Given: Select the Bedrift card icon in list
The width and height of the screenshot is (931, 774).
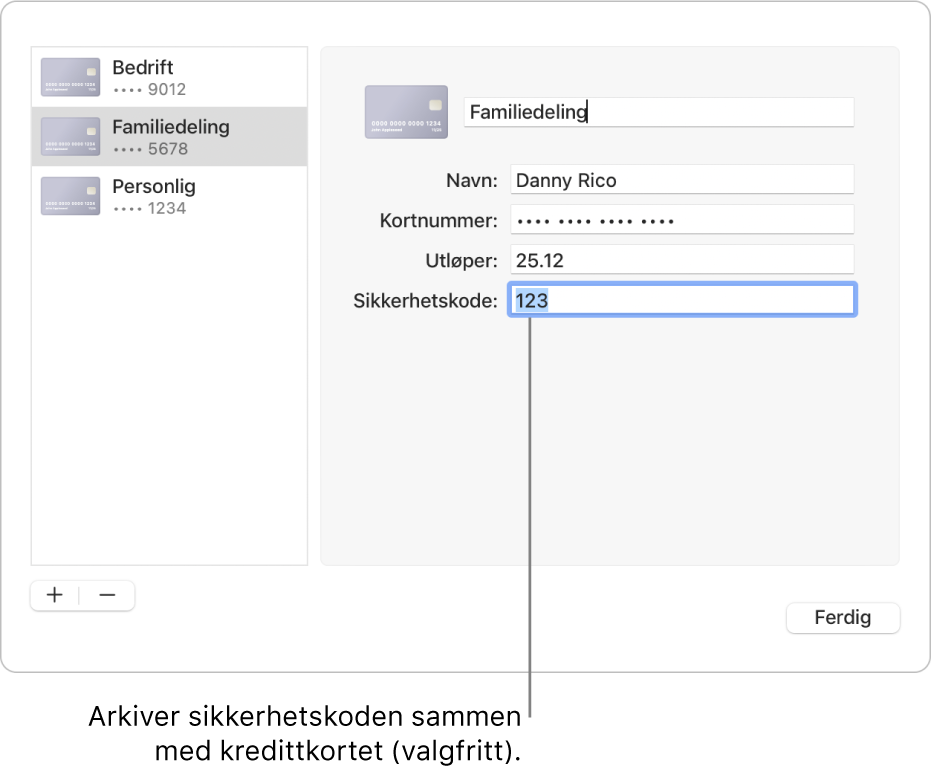Looking at the screenshot, I should [x=70, y=77].
